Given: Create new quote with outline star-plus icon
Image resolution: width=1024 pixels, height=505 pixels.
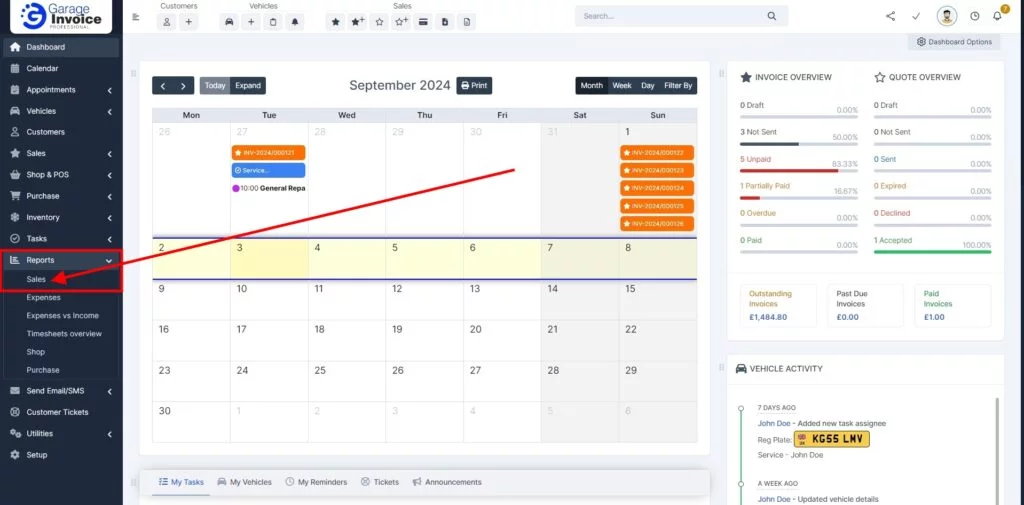Looking at the screenshot, I should click(x=401, y=22).
